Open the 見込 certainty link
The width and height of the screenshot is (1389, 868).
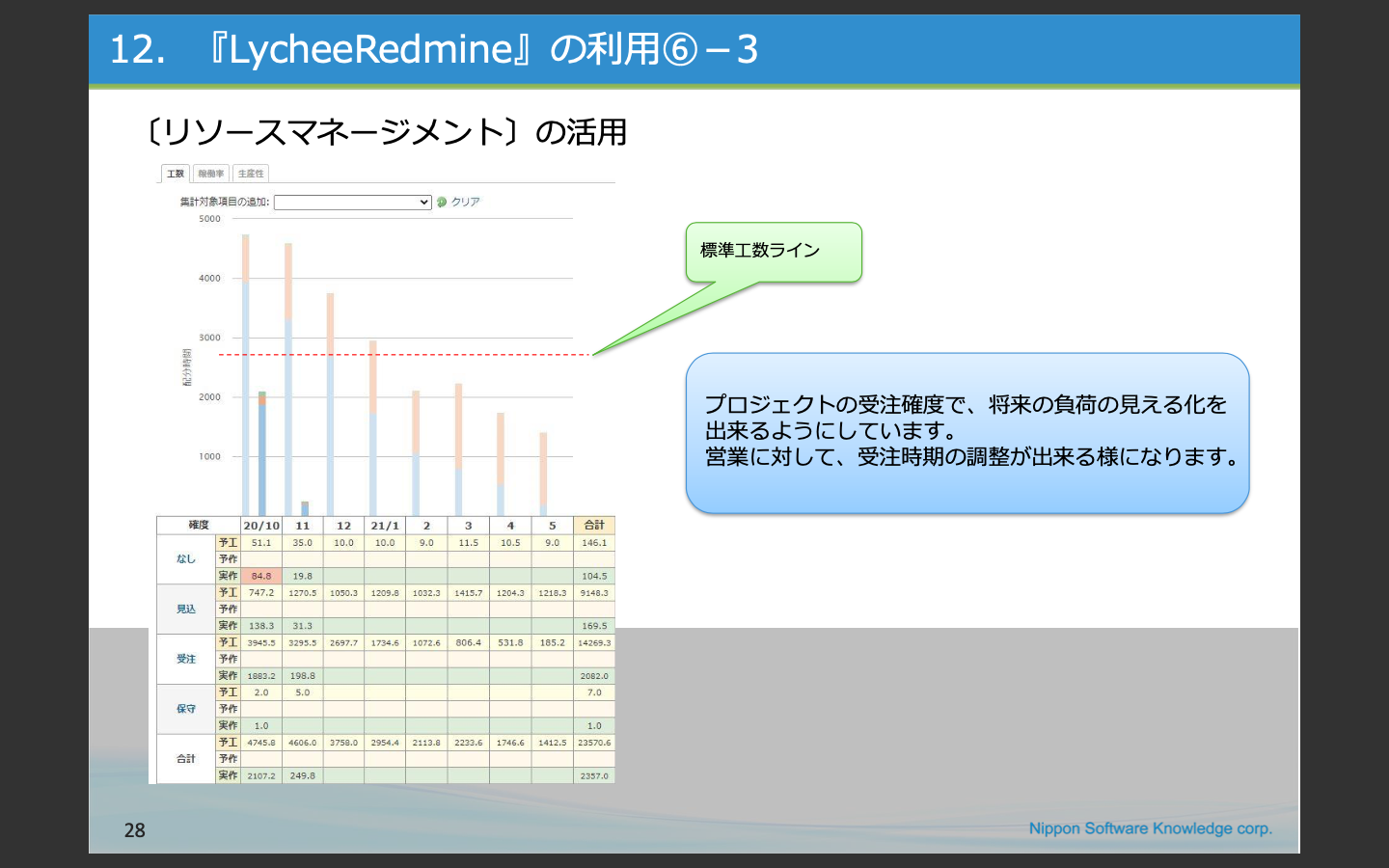[x=186, y=610]
